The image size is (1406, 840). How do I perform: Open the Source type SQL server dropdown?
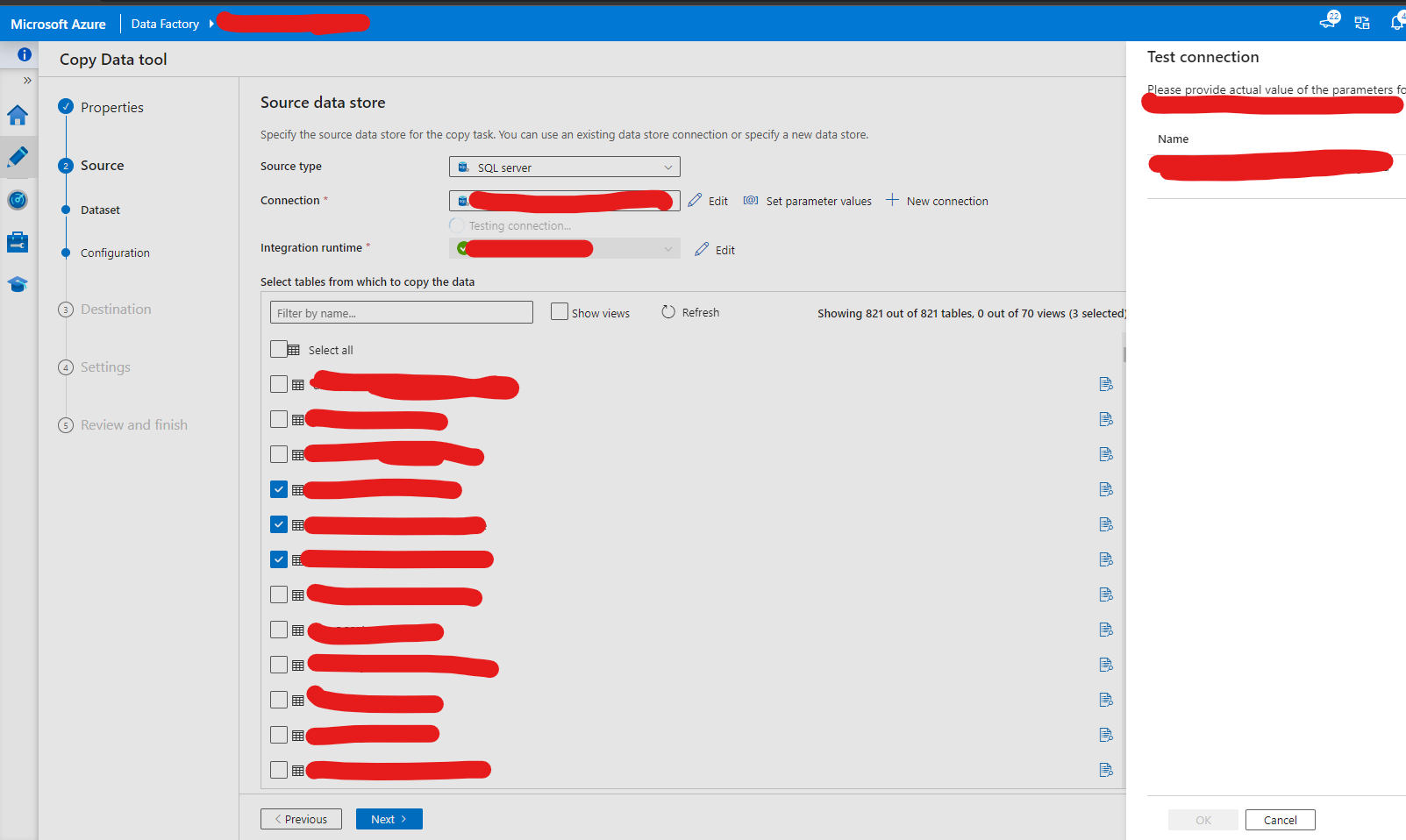point(565,167)
